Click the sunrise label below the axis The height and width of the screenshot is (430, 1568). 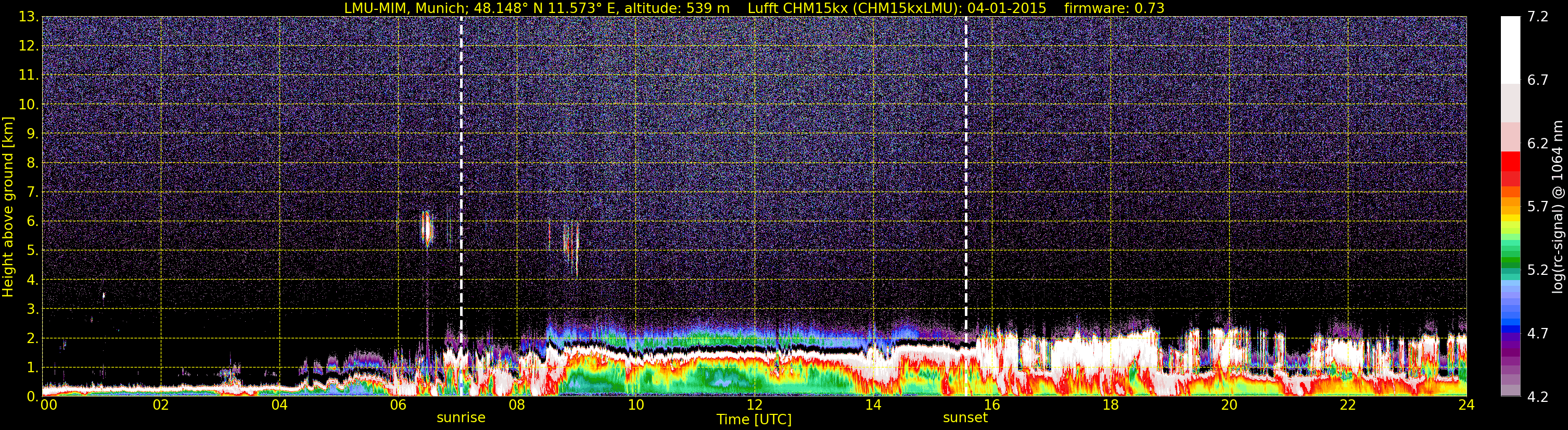click(x=461, y=418)
